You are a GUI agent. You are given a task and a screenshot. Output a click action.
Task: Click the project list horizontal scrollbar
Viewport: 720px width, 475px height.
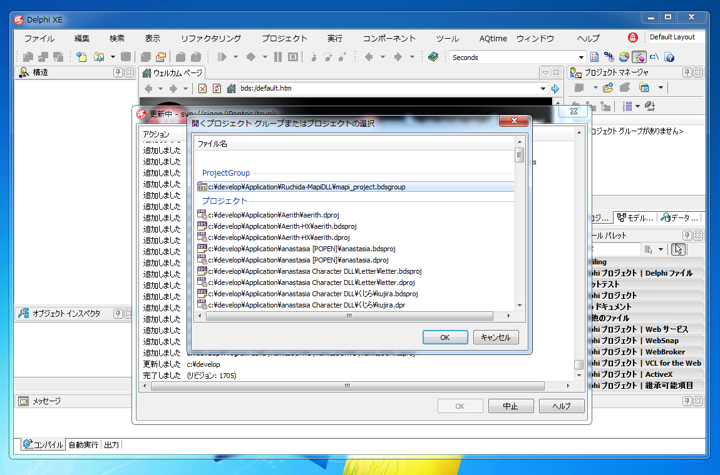click(349, 316)
